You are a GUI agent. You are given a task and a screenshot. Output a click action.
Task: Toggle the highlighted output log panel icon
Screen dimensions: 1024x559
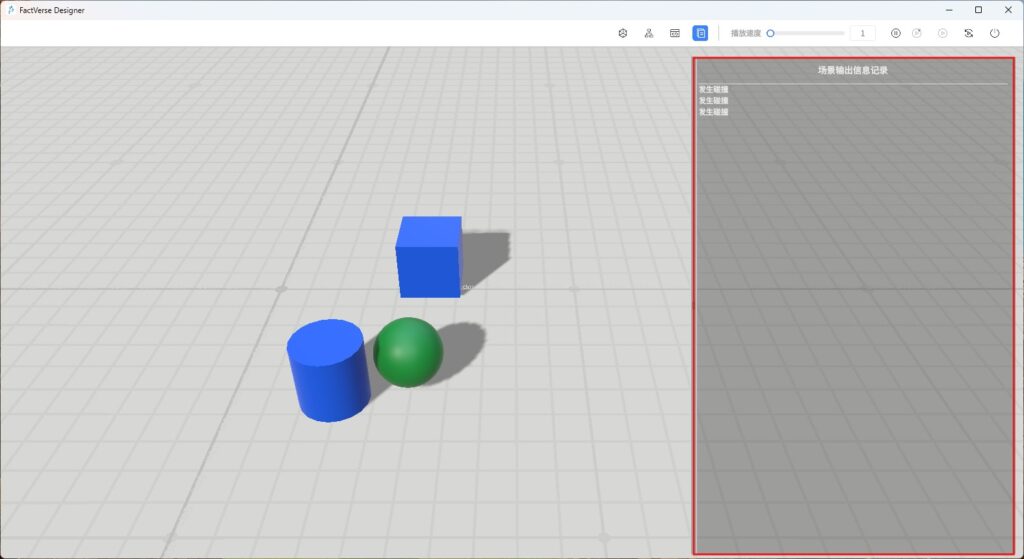click(x=701, y=33)
